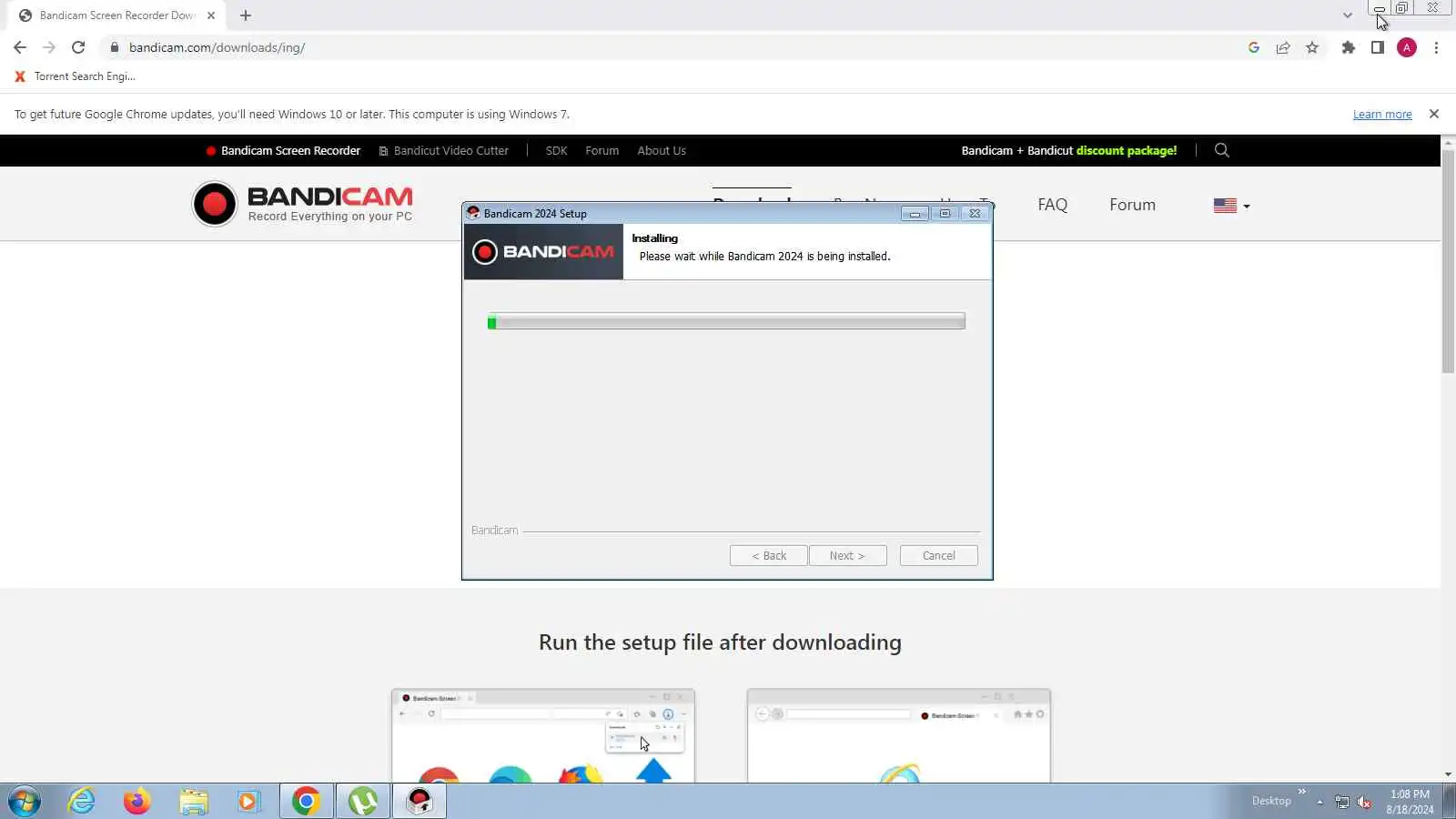Open Forum in main navigation
This screenshot has width=1456, height=819.
click(1132, 205)
